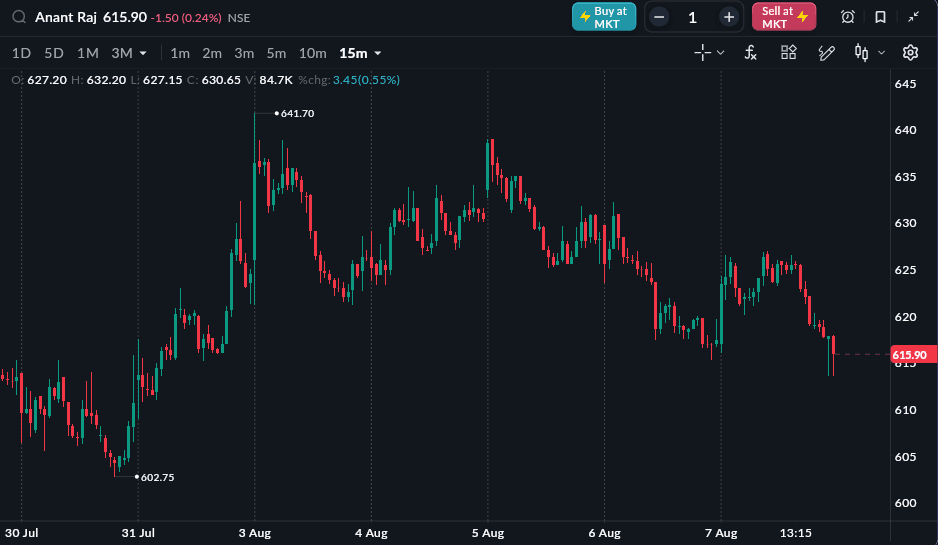Select the 1M timeframe
Screen dimensions: 938x545
[87, 53]
